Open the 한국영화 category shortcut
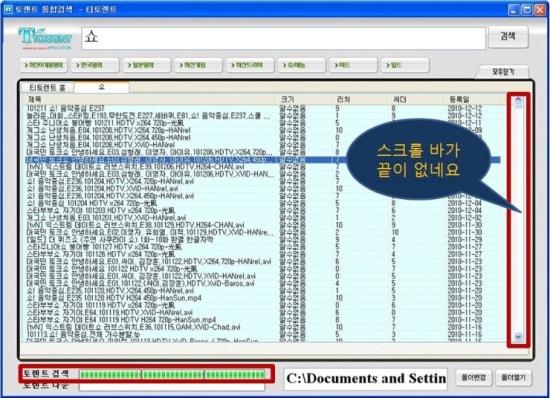Viewport: 550px width, 398px height. tap(95, 65)
